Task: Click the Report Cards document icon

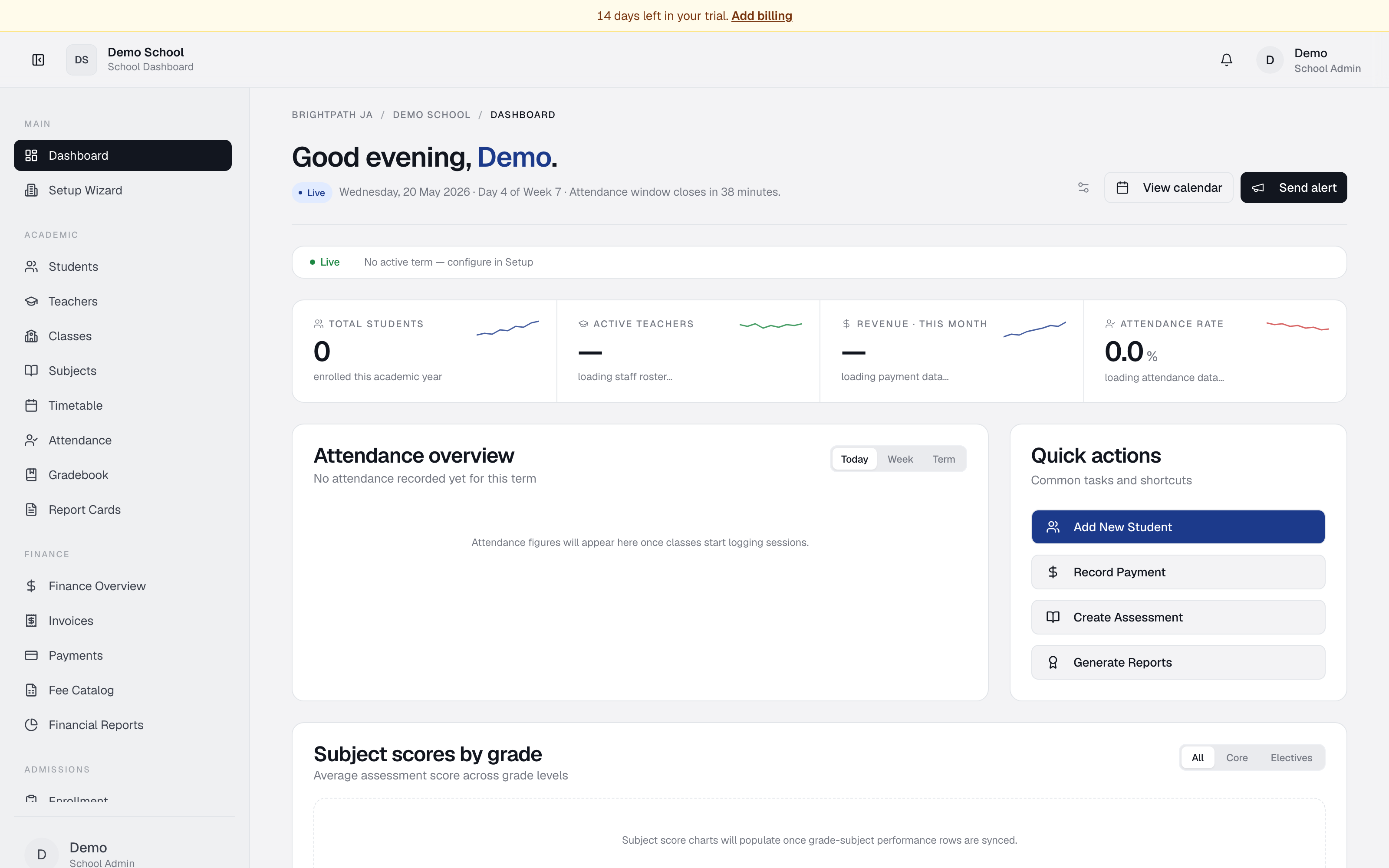Action: [x=31, y=510]
